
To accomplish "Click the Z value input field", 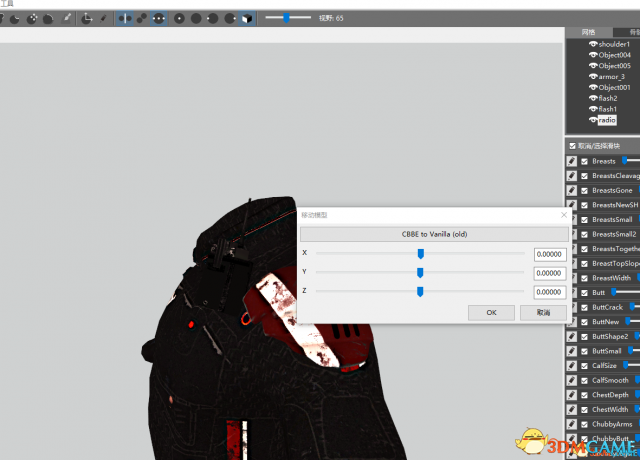I will pyautogui.click(x=550, y=292).
